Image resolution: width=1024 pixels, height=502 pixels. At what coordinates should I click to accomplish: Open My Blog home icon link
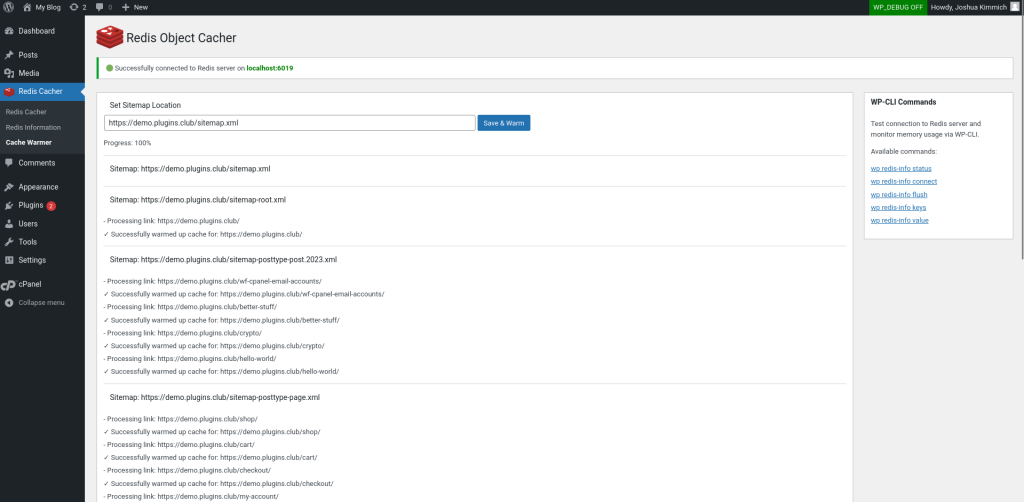pyautogui.click(x=27, y=7)
